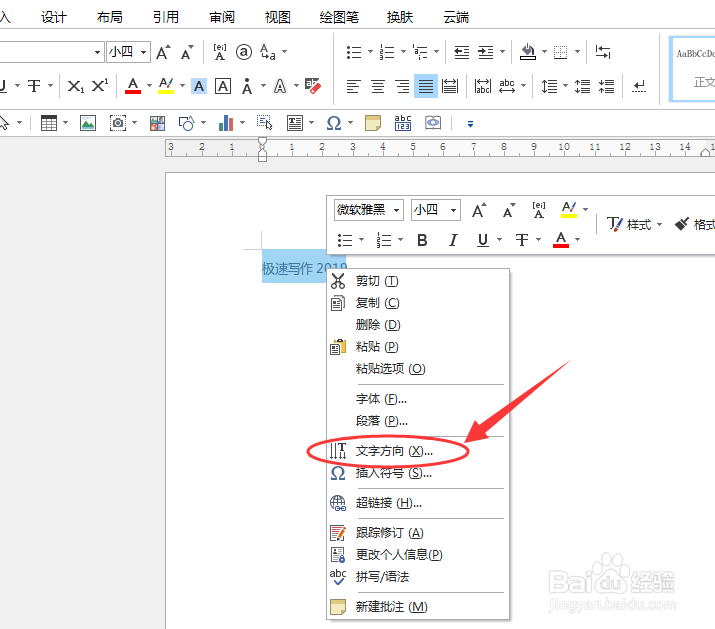
Task: Click the sticky note comment icon in toolbar
Action: pyautogui.click(x=373, y=123)
